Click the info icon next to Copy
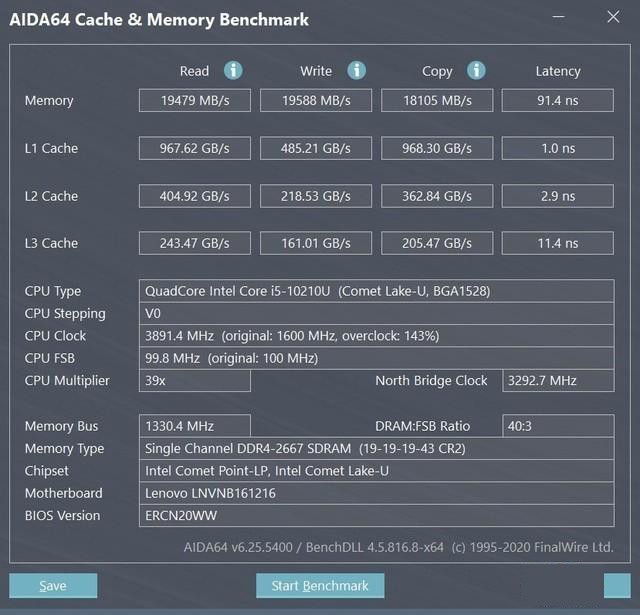This screenshot has height=615, width=640. coord(476,71)
